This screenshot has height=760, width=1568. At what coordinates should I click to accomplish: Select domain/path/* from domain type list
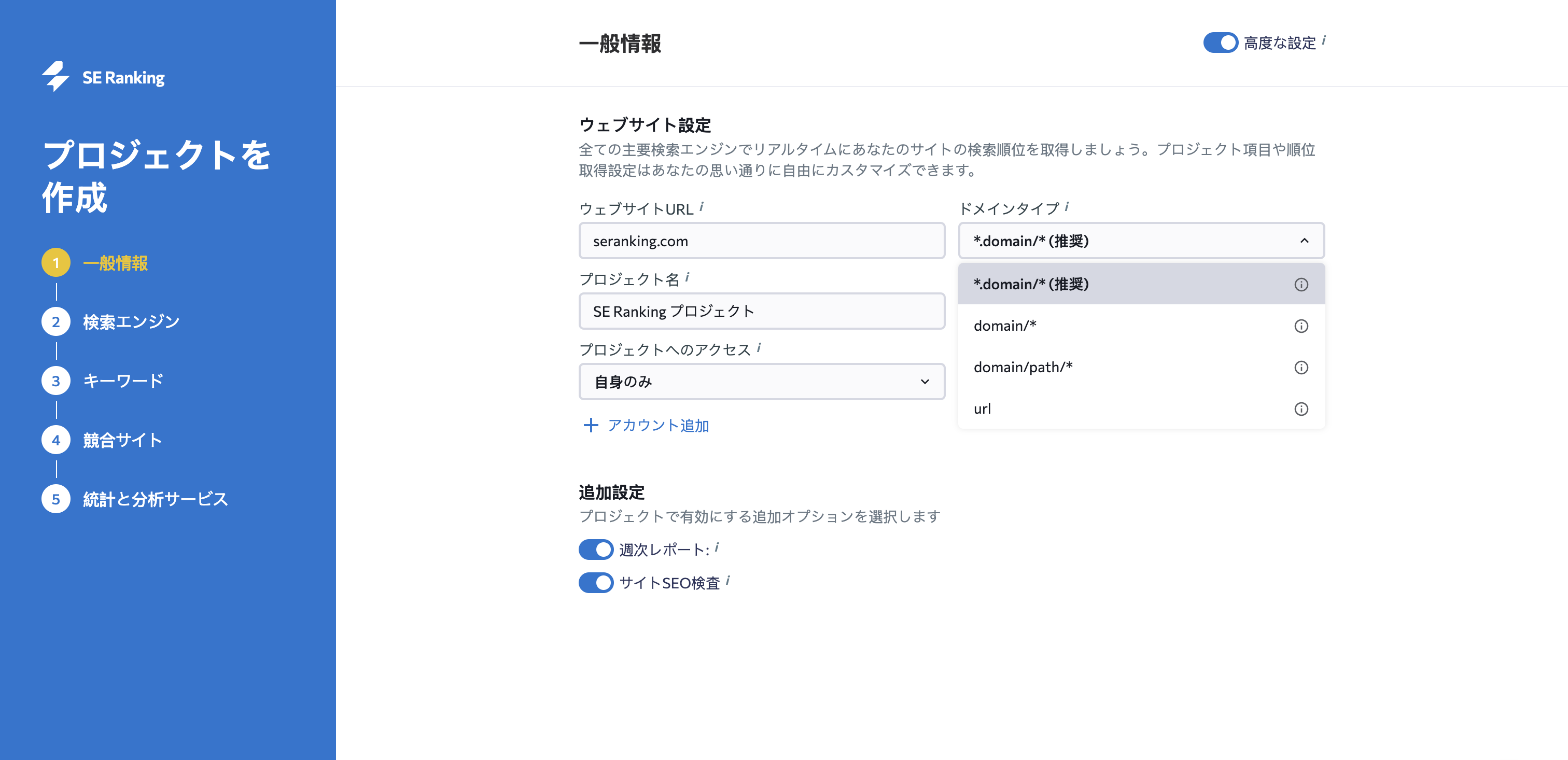(1023, 368)
